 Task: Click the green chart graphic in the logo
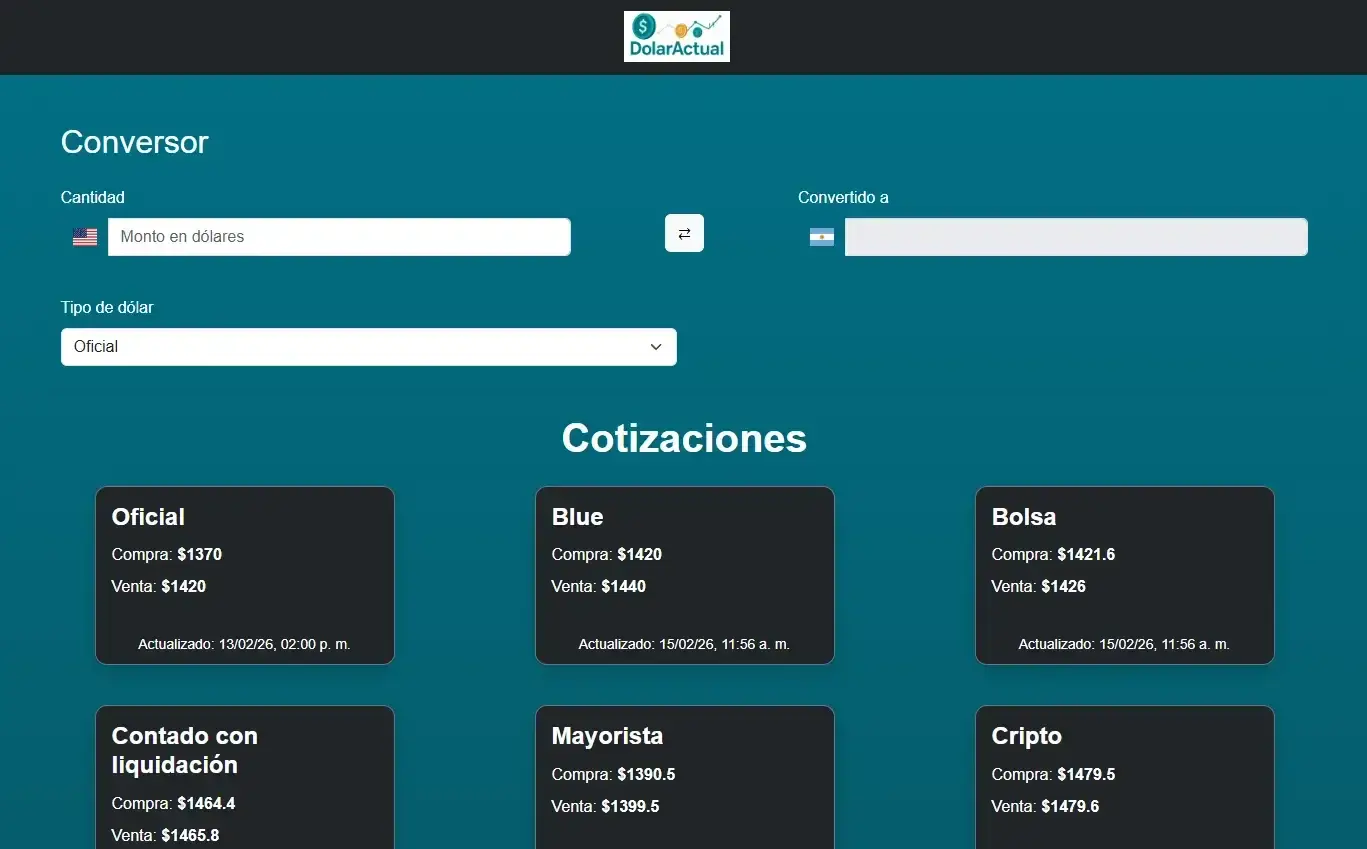700,24
